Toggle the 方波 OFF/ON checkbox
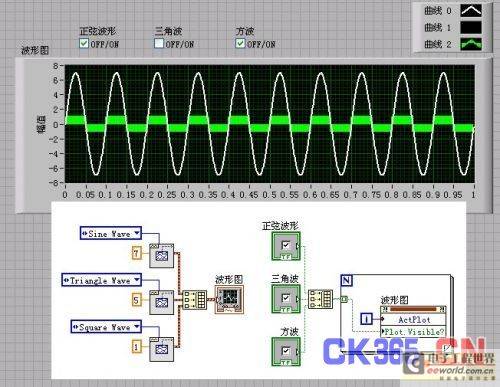The image size is (500, 387). 240,44
